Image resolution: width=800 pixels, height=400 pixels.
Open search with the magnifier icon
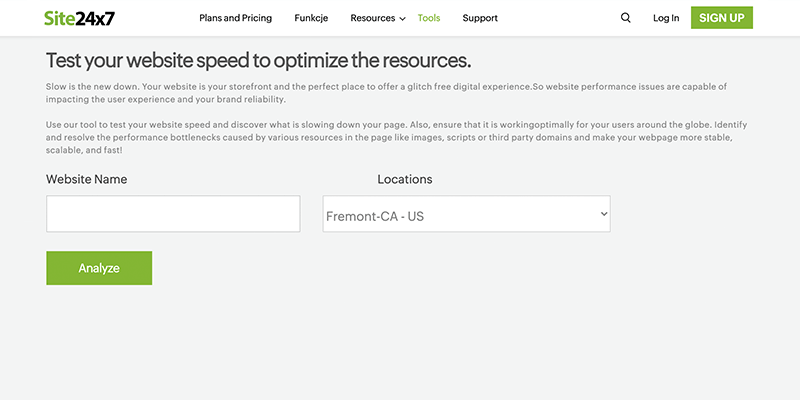pyautogui.click(x=626, y=18)
